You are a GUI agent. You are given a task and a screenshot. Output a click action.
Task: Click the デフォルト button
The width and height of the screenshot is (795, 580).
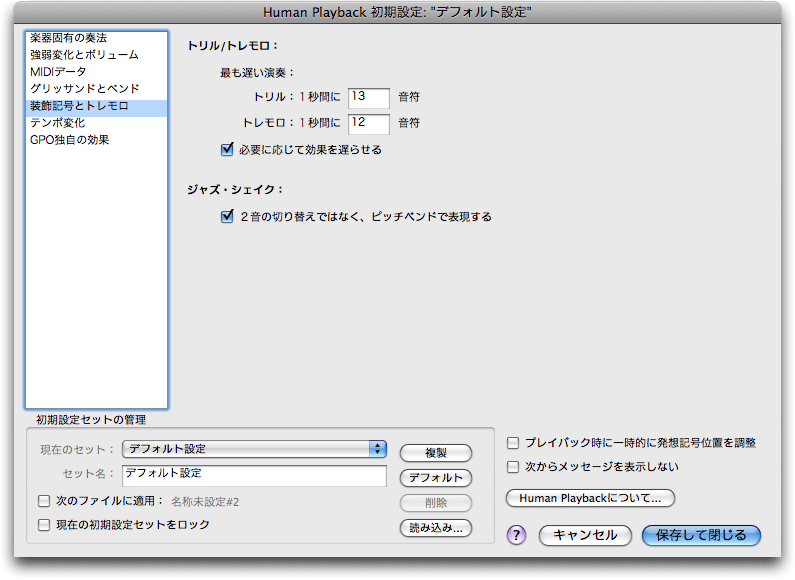click(x=436, y=478)
